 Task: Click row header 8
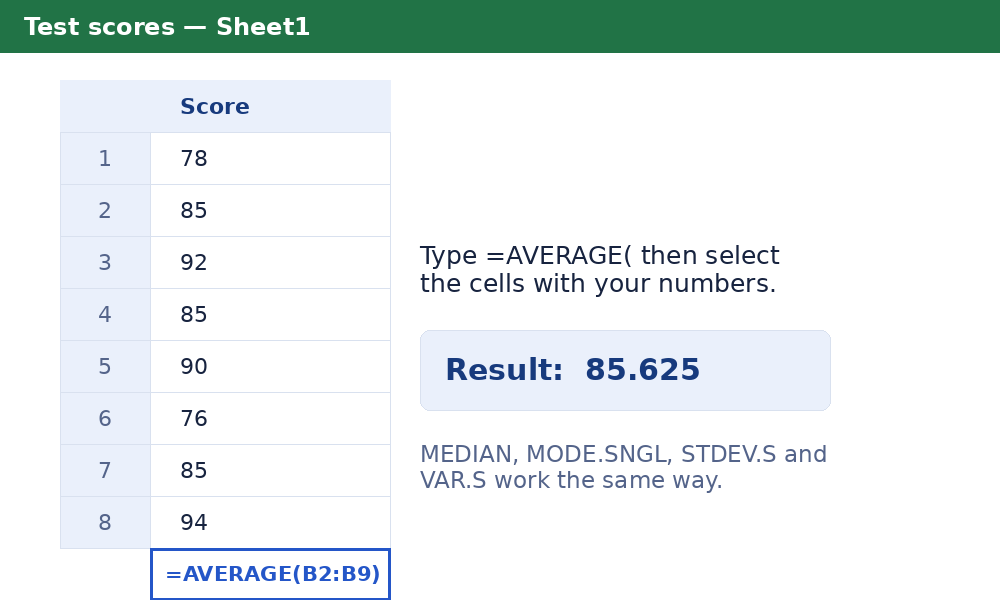[x=105, y=523]
